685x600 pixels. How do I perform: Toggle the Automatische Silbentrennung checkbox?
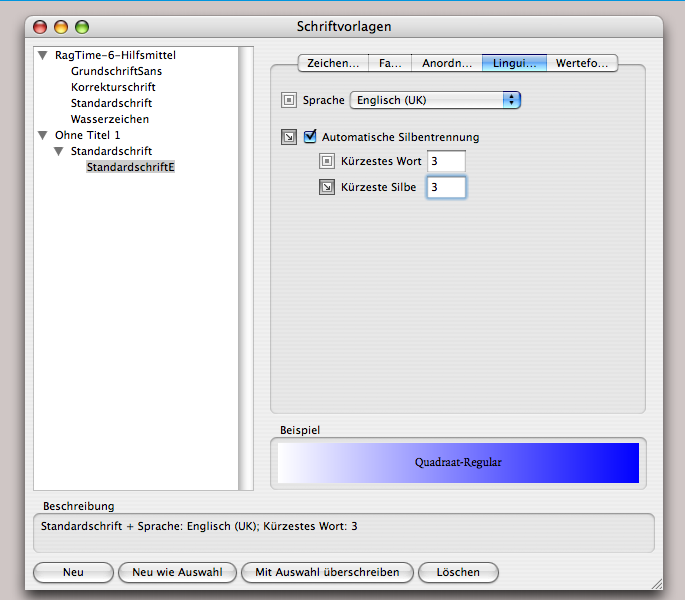coord(311,137)
